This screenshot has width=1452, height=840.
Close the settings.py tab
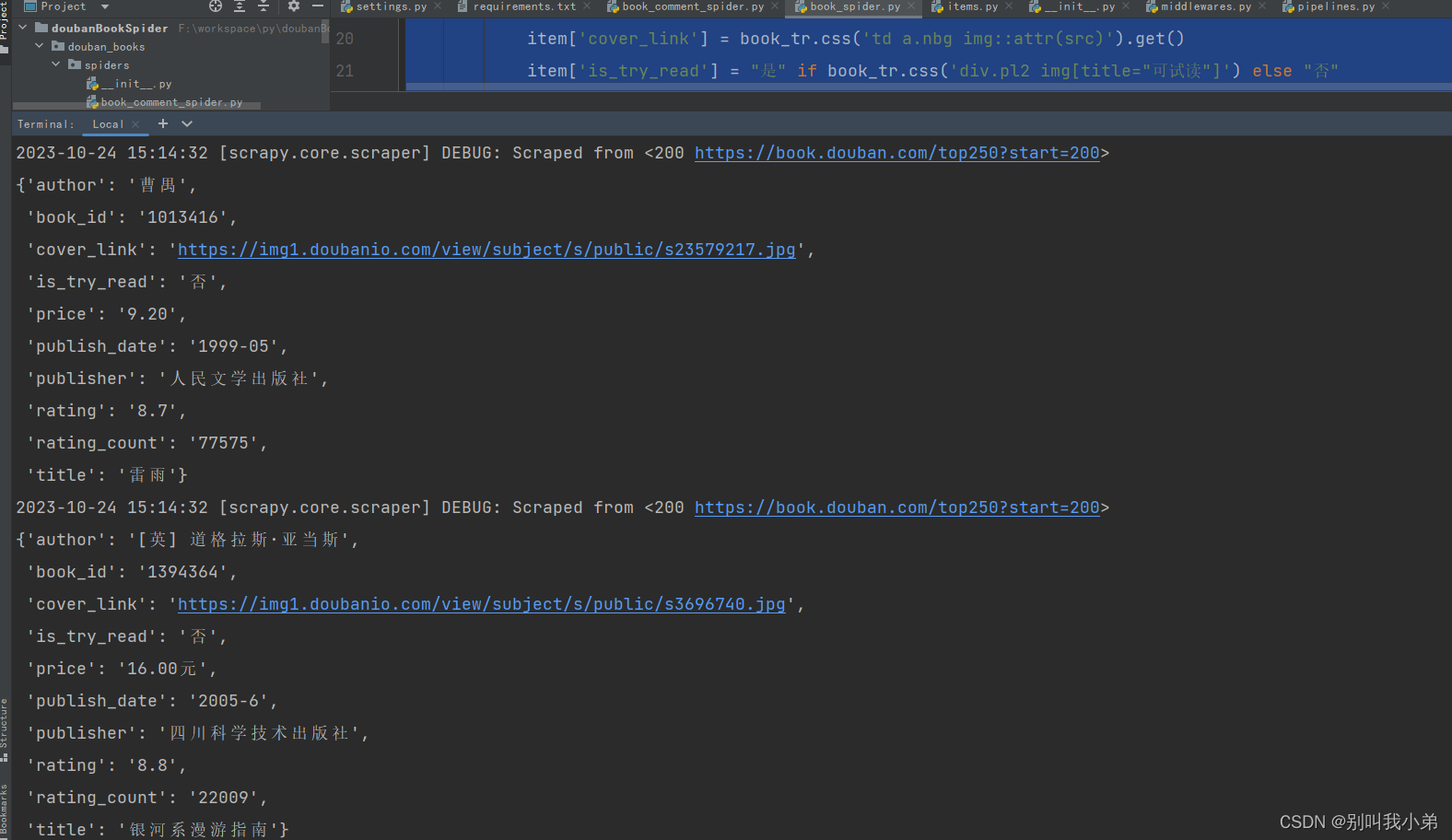pyautogui.click(x=438, y=6)
